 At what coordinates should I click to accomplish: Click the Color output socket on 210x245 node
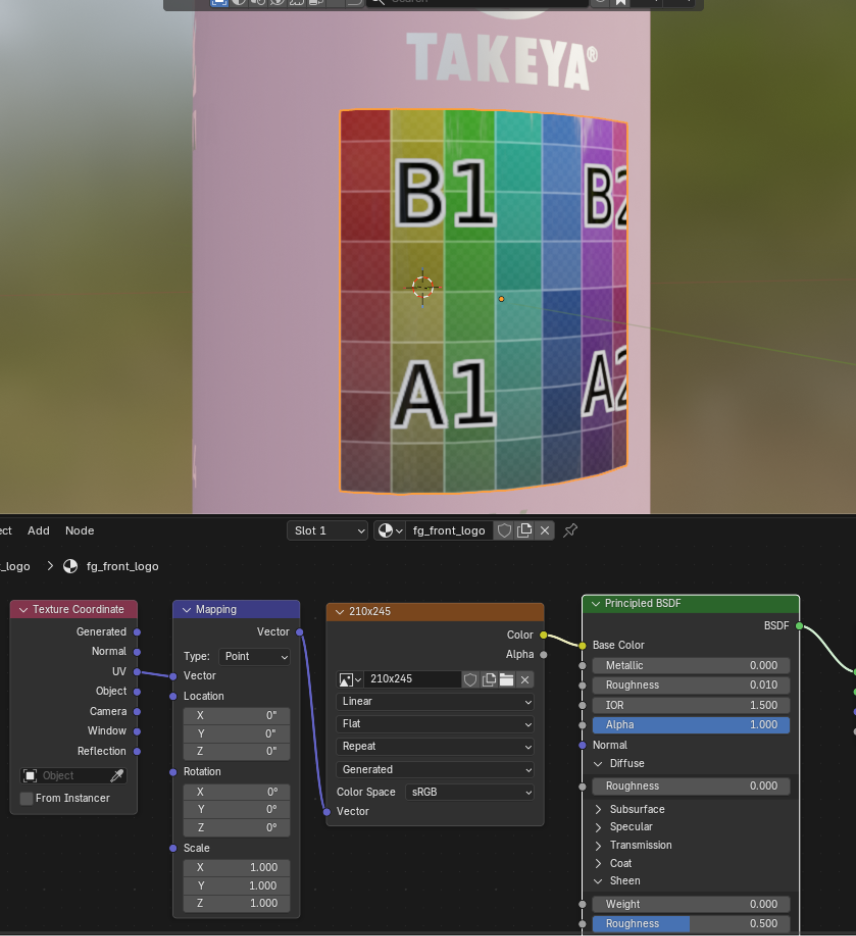tap(544, 635)
